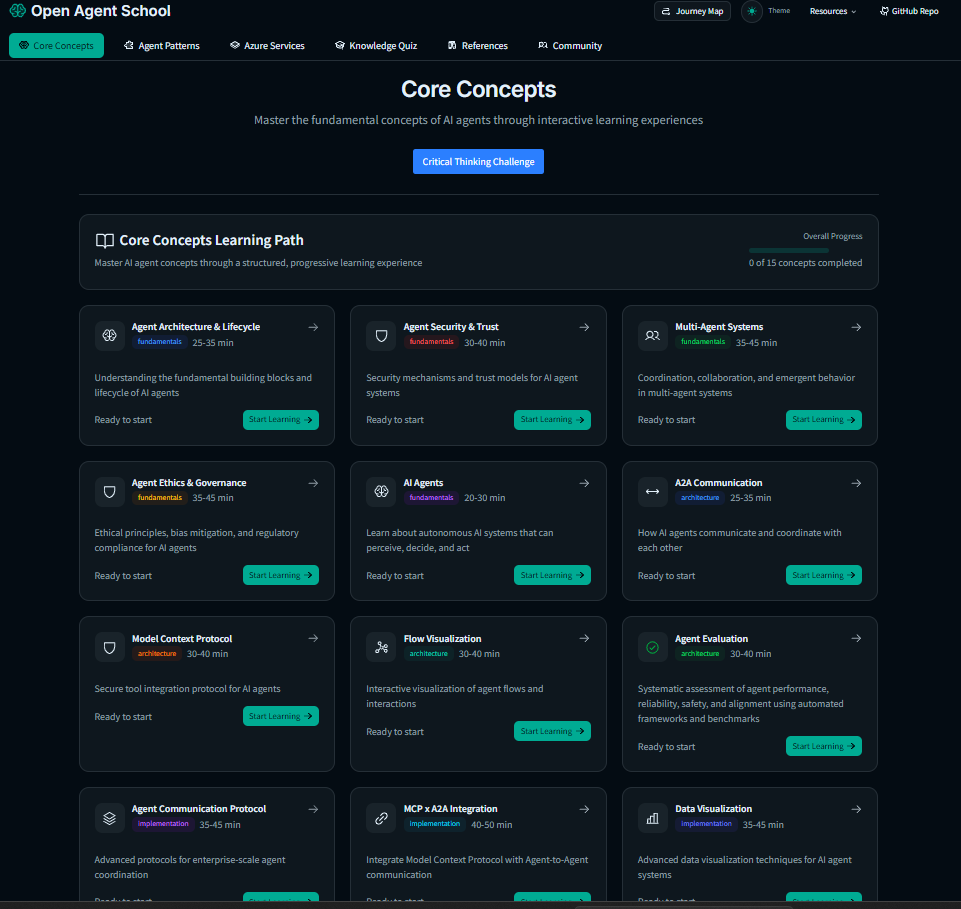Click the Data Visualization bar chart icon
Image resolution: width=961 pixels, height=909 pixels.
pos(652,817)
